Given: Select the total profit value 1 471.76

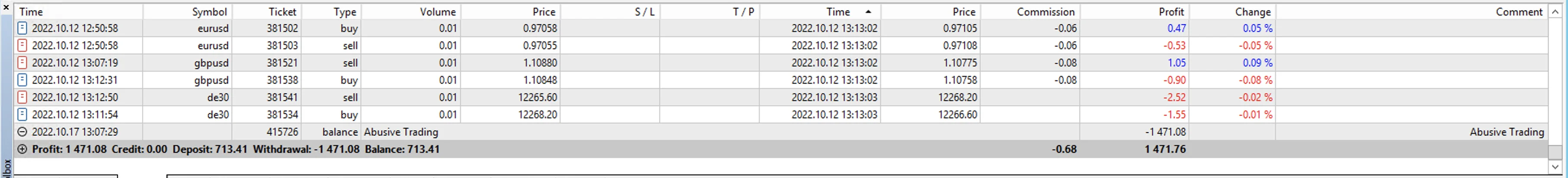Looking at the screenshot, I should [x=1164, y=149].
